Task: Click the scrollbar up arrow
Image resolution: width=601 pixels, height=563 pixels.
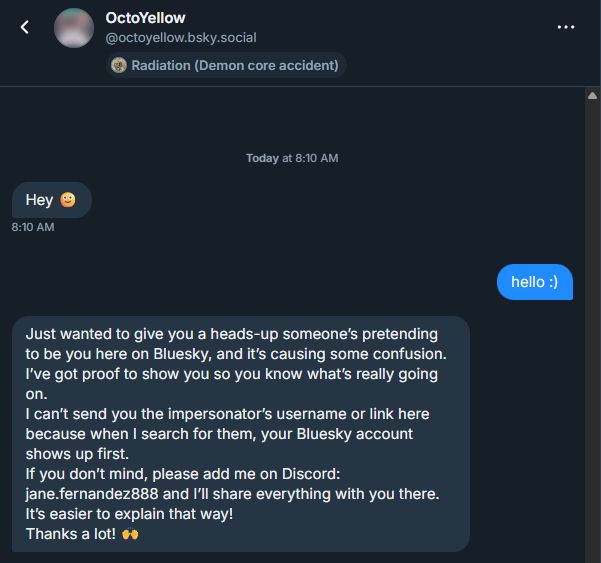Action: tap(592, 96)
